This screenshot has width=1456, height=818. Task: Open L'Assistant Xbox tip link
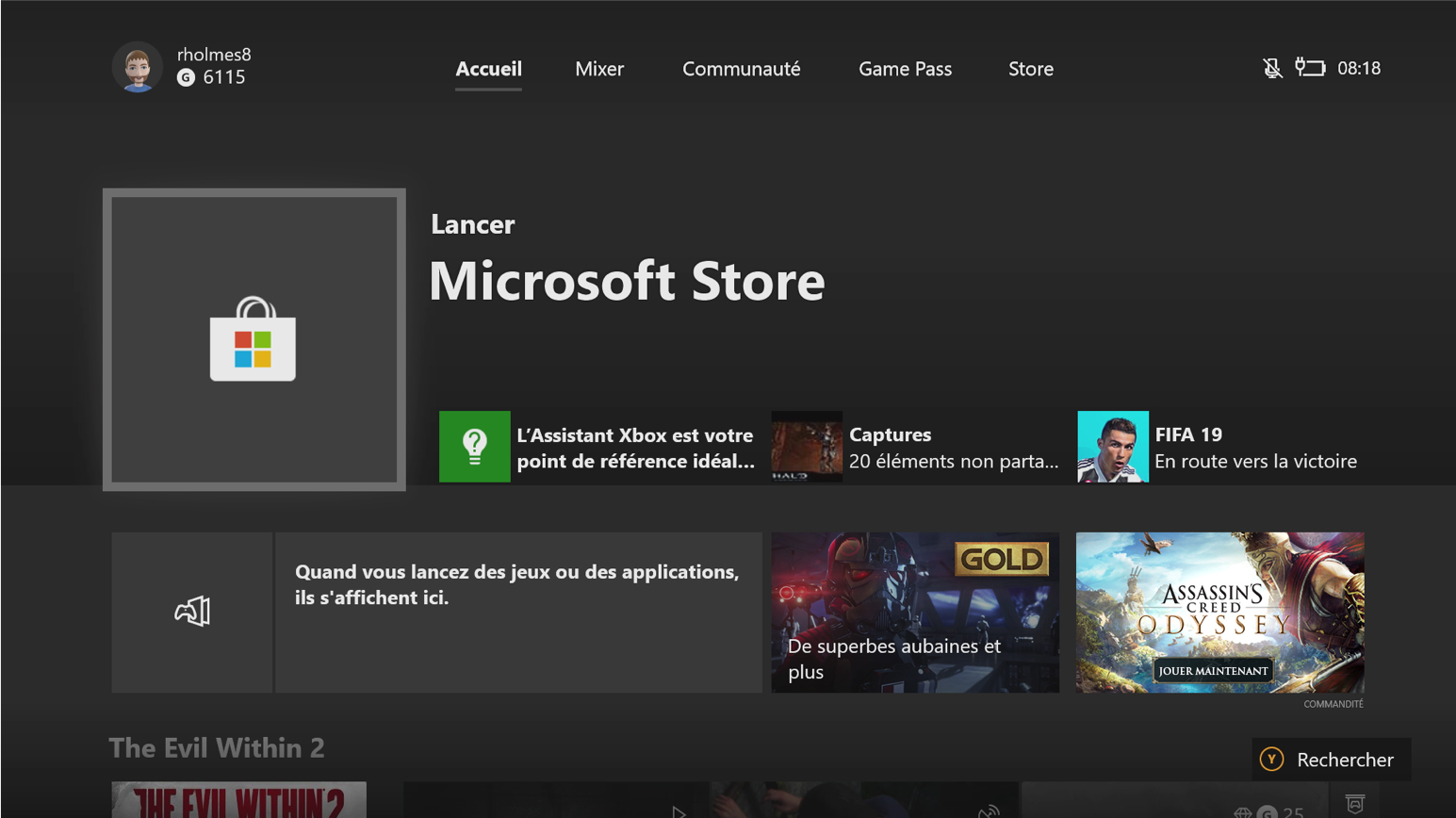(x=635, y=448)
